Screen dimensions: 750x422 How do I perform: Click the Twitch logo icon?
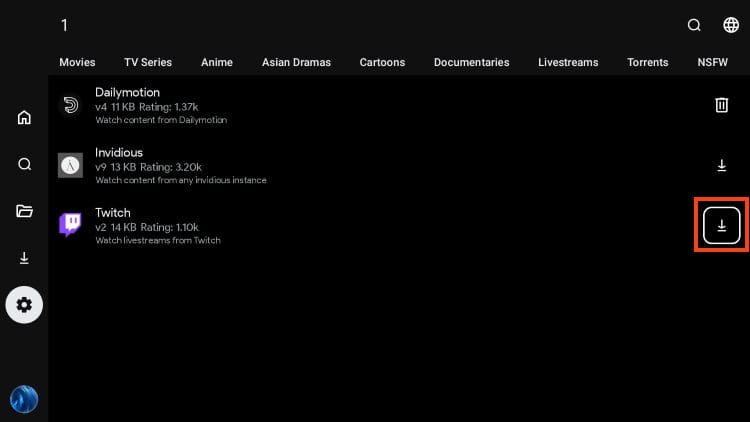click(70, 225)
